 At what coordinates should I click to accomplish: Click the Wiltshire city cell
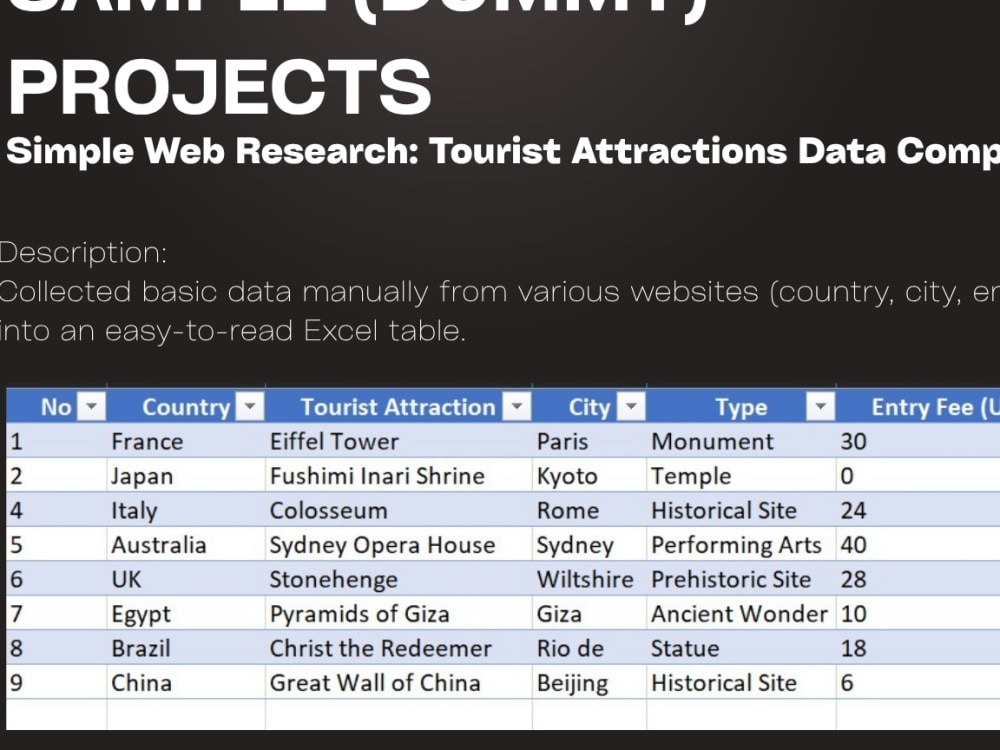coord(589,579)
